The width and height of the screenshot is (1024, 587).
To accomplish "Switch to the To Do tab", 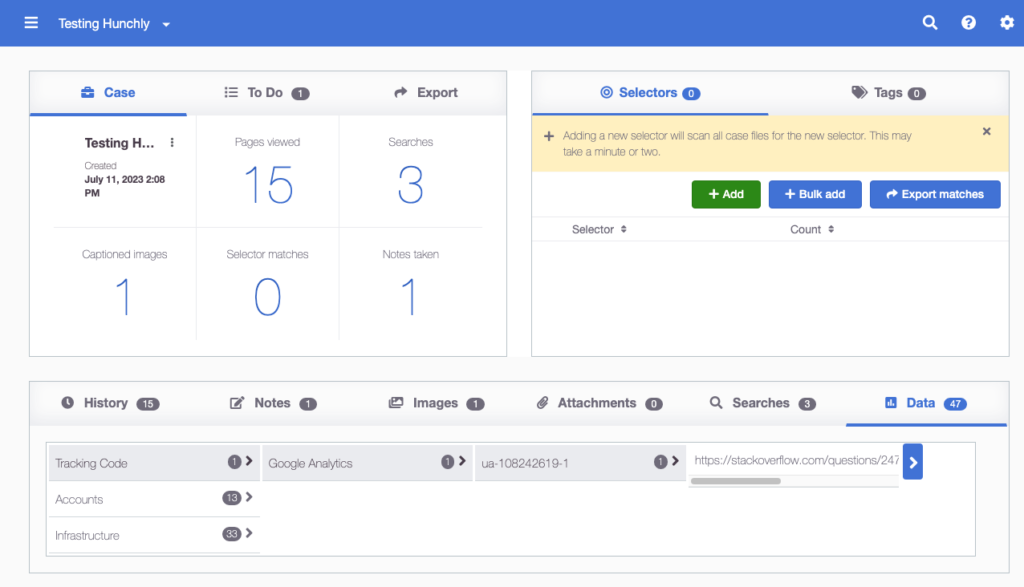I will (265, 93).
